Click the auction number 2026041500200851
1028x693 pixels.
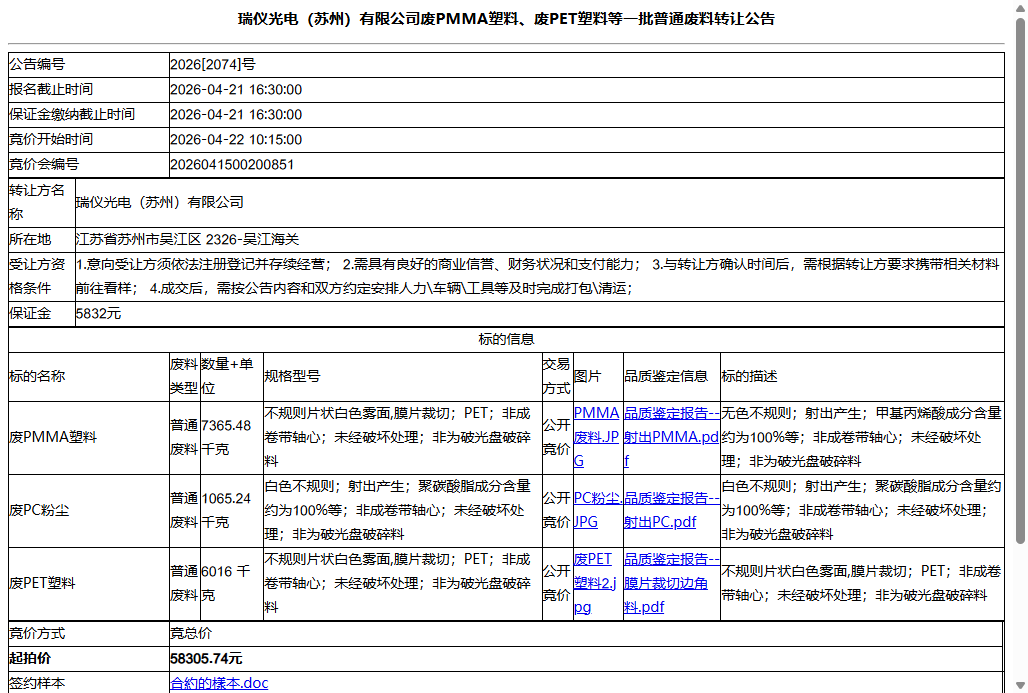pyautogui.click(x=232, y=165)
